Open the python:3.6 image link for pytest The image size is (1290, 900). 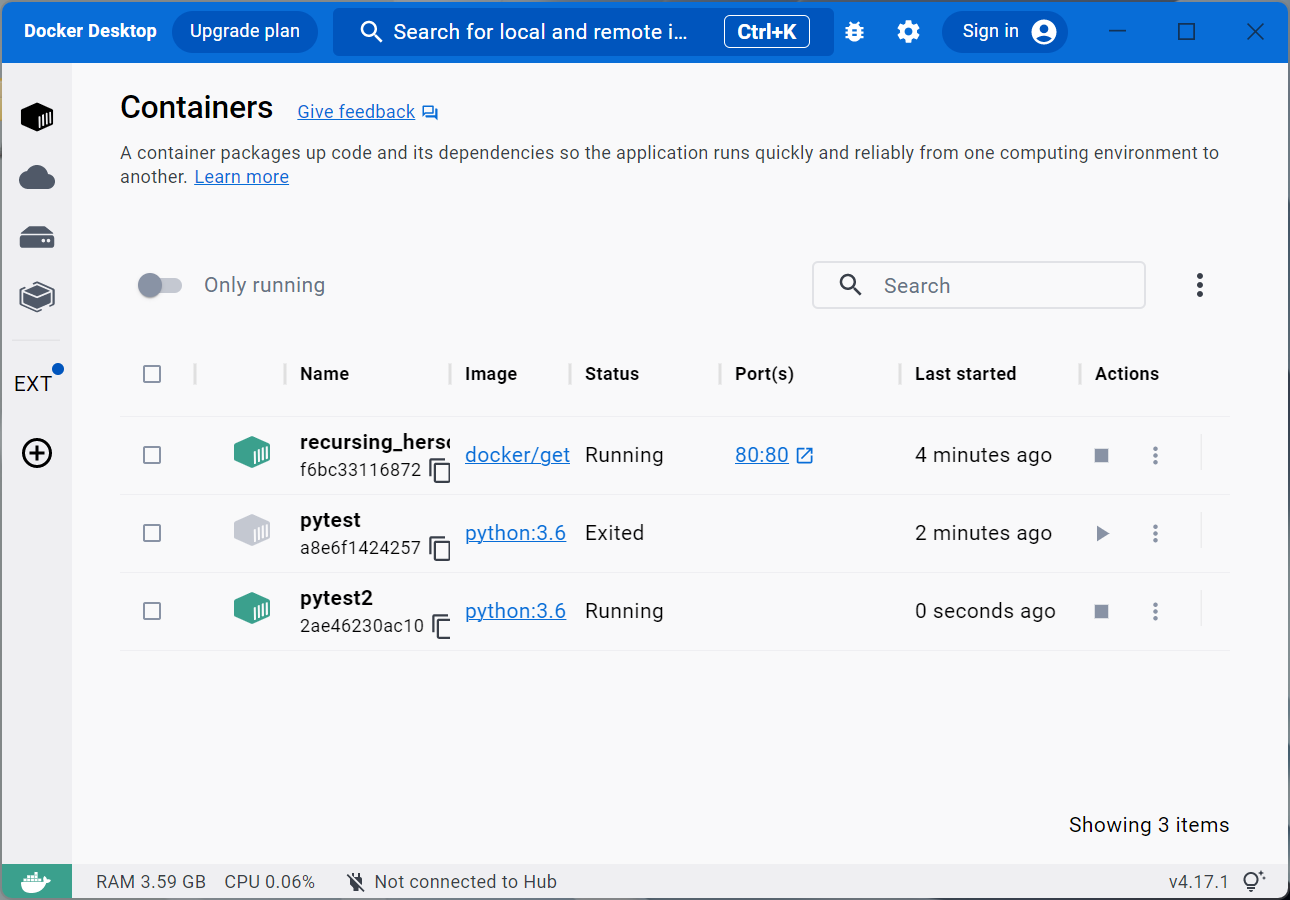tap(516, 533)
